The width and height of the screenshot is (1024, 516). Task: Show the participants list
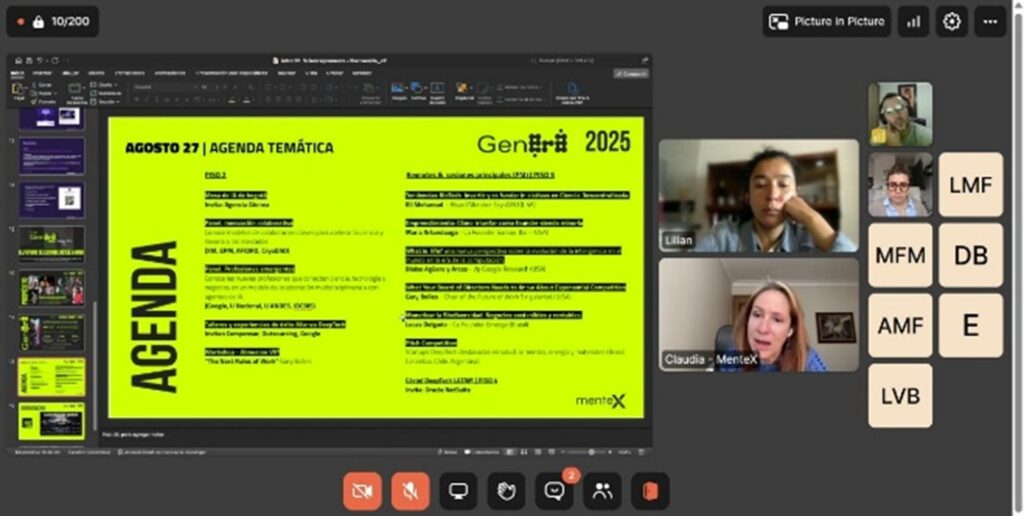tap(602, 491)
